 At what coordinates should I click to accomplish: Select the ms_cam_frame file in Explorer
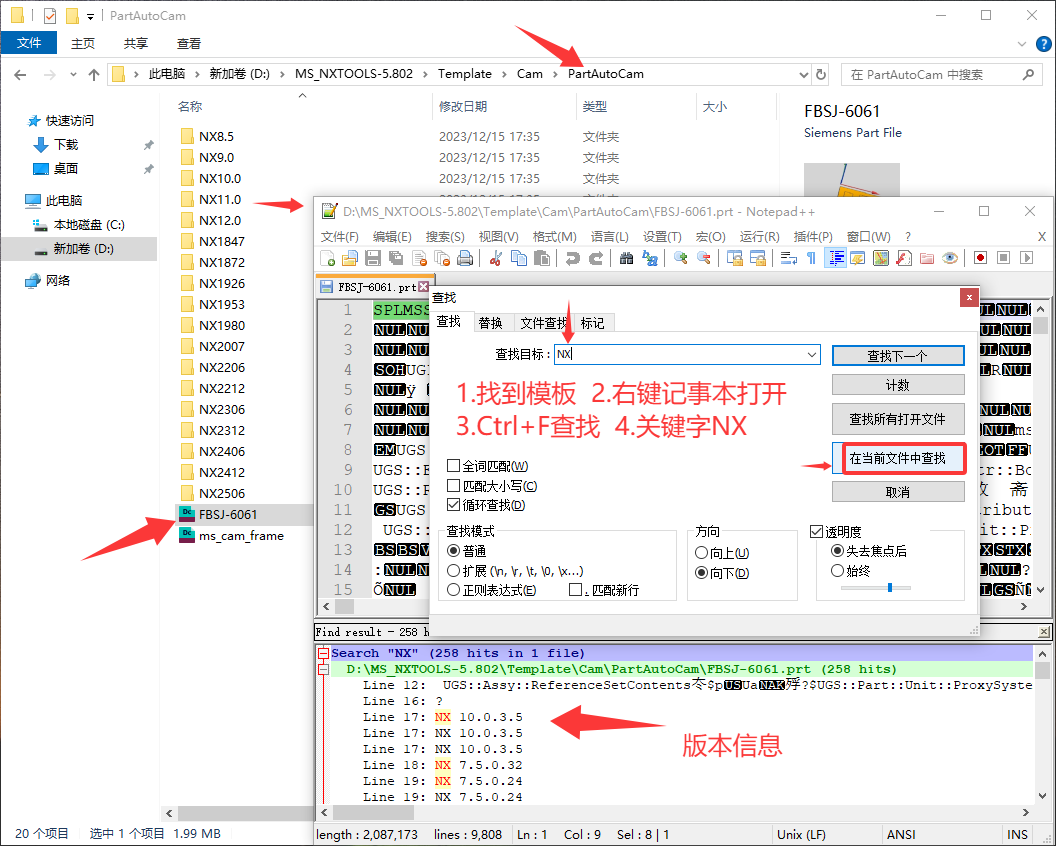(x=241, y=535)
